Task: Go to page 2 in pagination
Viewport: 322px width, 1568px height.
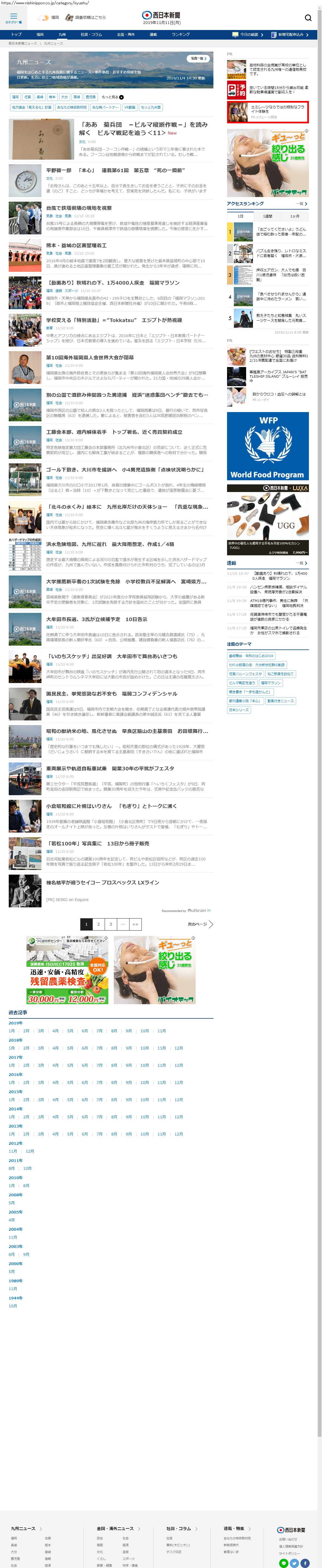Action: 99,924
